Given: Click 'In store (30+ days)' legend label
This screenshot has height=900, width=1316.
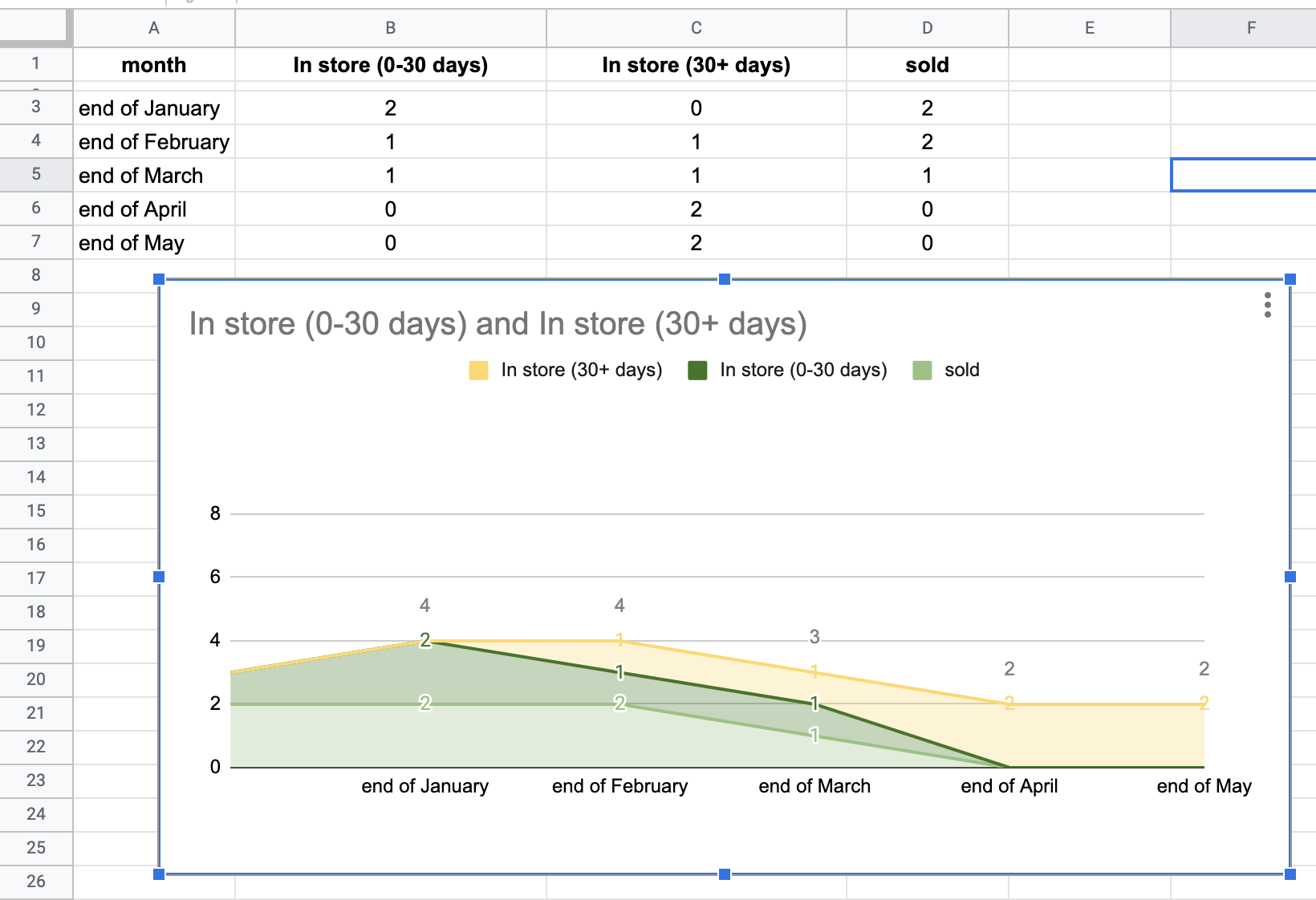Looking at the screenshot, I should pyautogui.click(x=582, y=370).
